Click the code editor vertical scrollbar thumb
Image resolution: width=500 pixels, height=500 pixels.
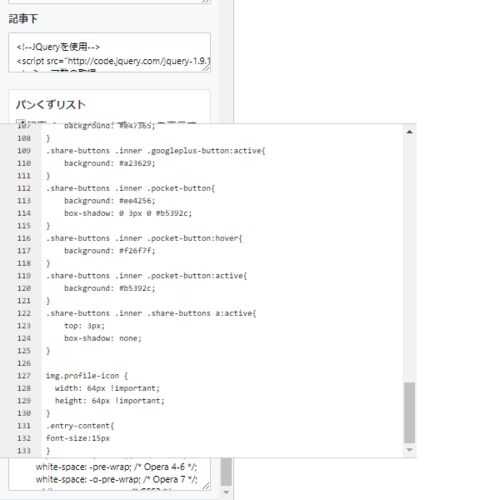coord(409,413)
